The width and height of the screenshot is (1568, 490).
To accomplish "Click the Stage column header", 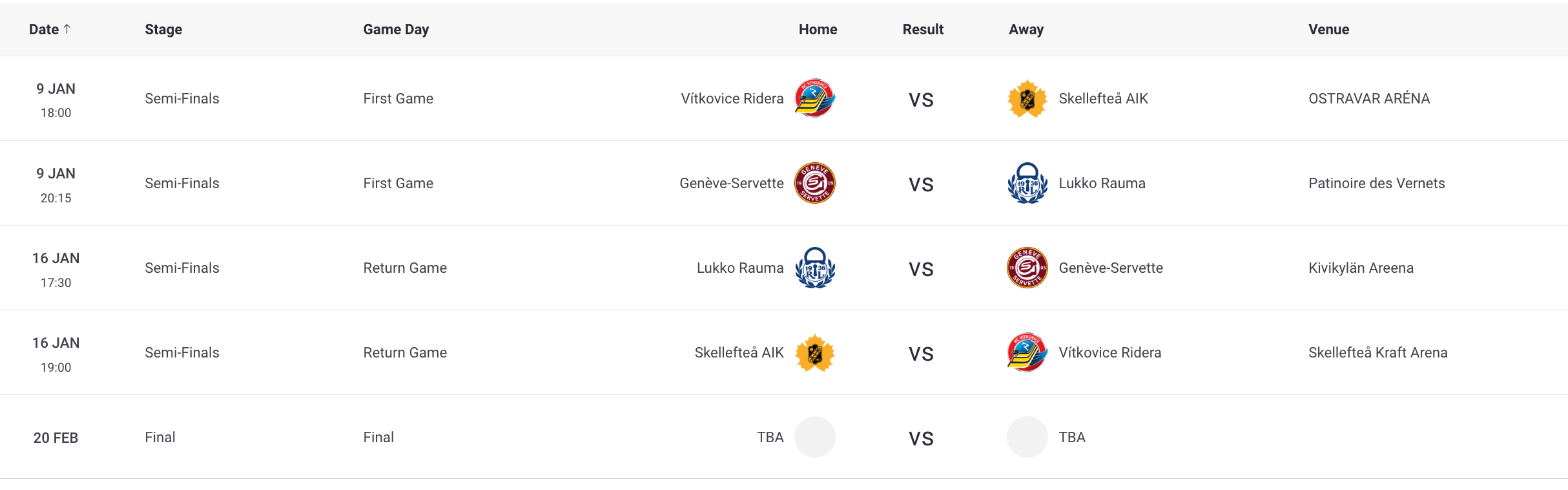I will [x=163, y=29].
